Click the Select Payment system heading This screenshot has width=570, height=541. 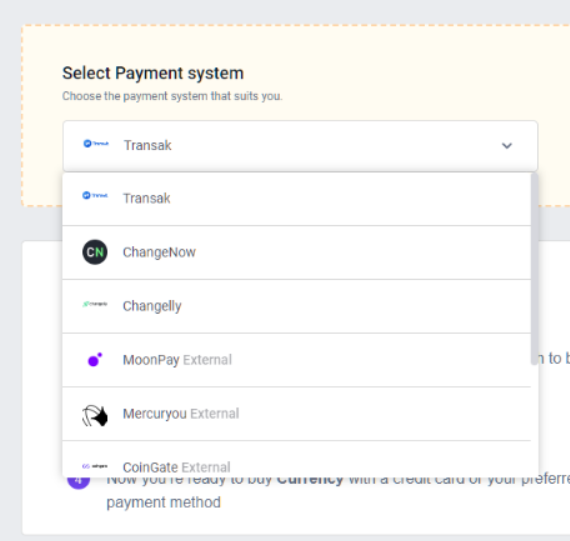tap(153, 73)
